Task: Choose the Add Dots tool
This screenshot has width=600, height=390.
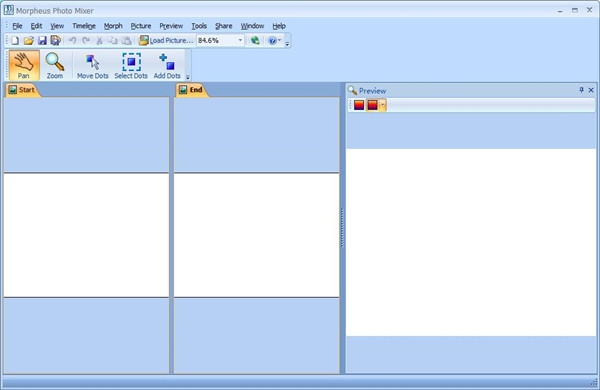Action: 167,65
